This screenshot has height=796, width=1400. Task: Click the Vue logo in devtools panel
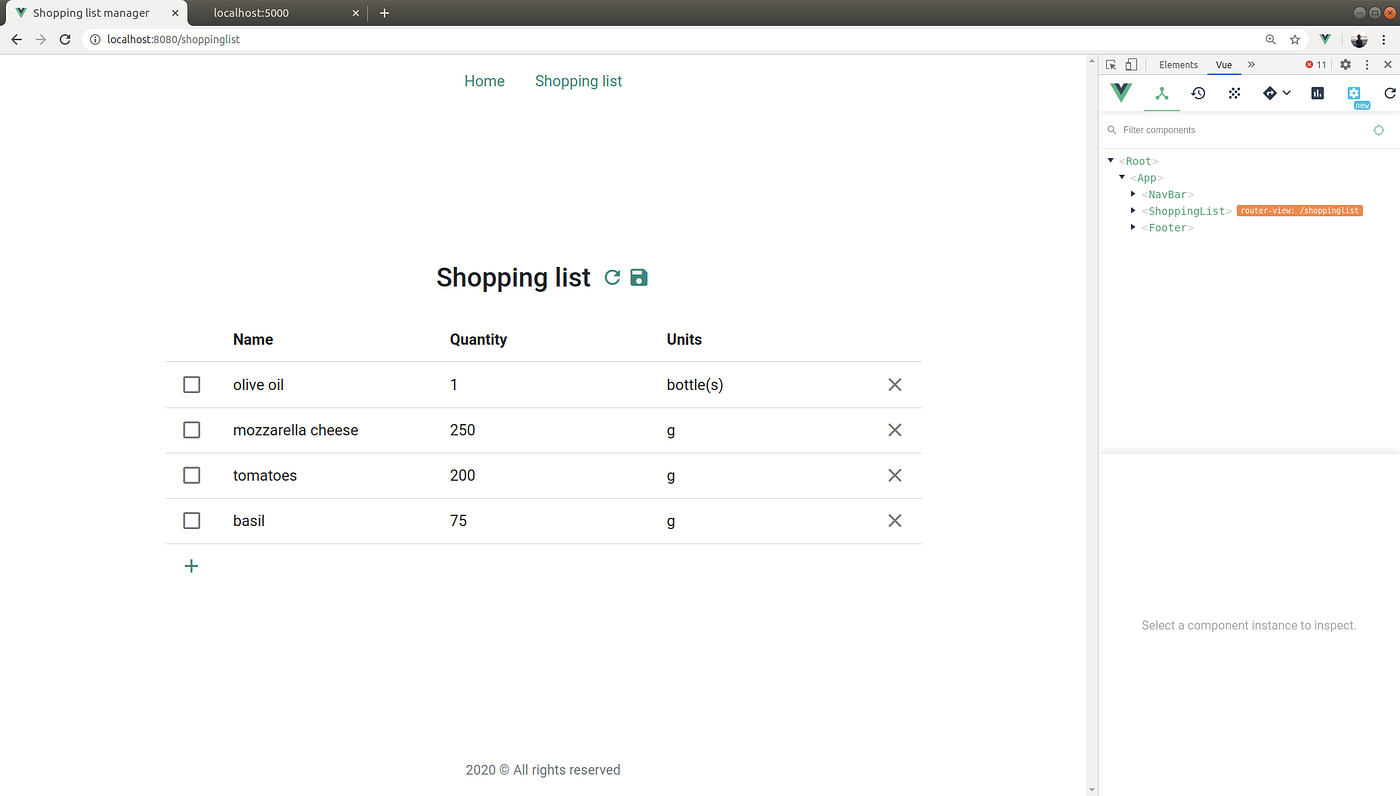[1121, 93]
